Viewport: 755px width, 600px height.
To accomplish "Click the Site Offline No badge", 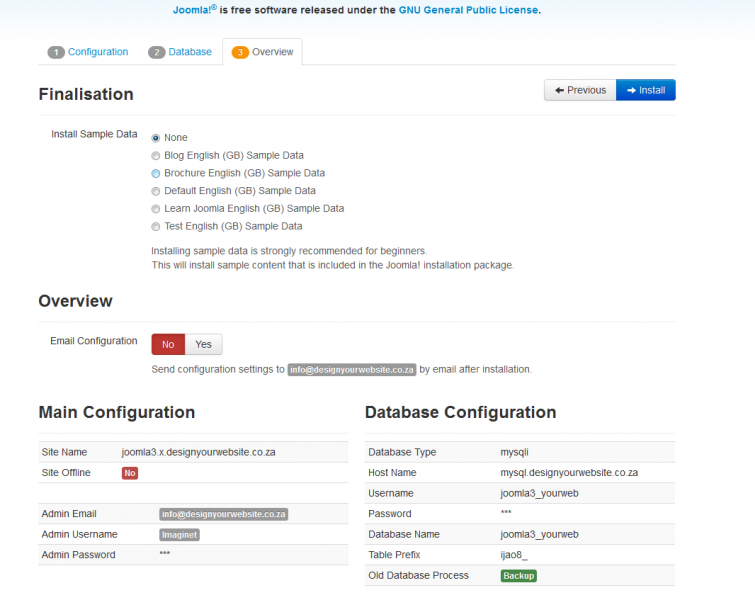I will pos(130,473).
